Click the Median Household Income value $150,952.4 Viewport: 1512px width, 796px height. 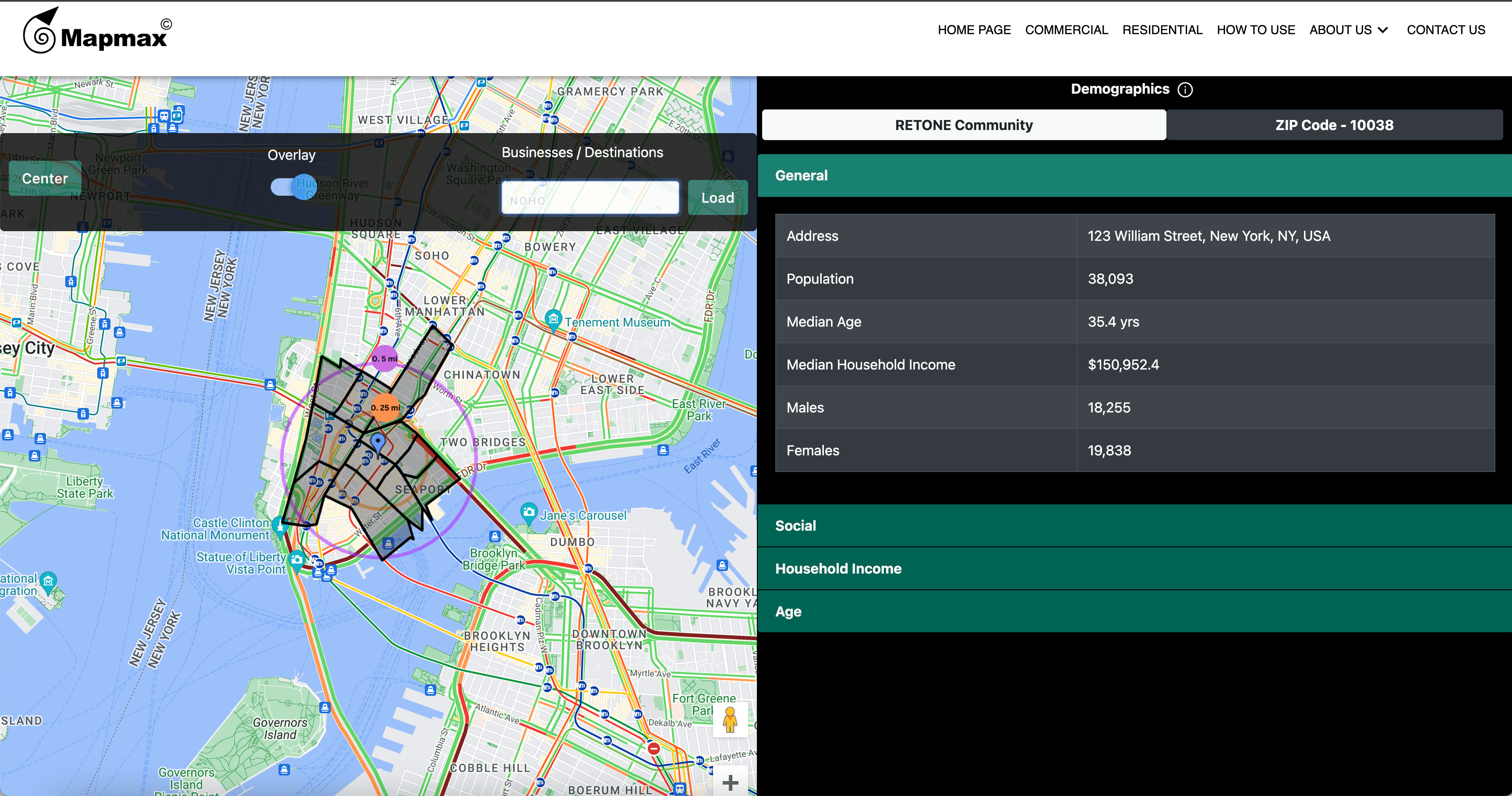tap(1123, 364)
